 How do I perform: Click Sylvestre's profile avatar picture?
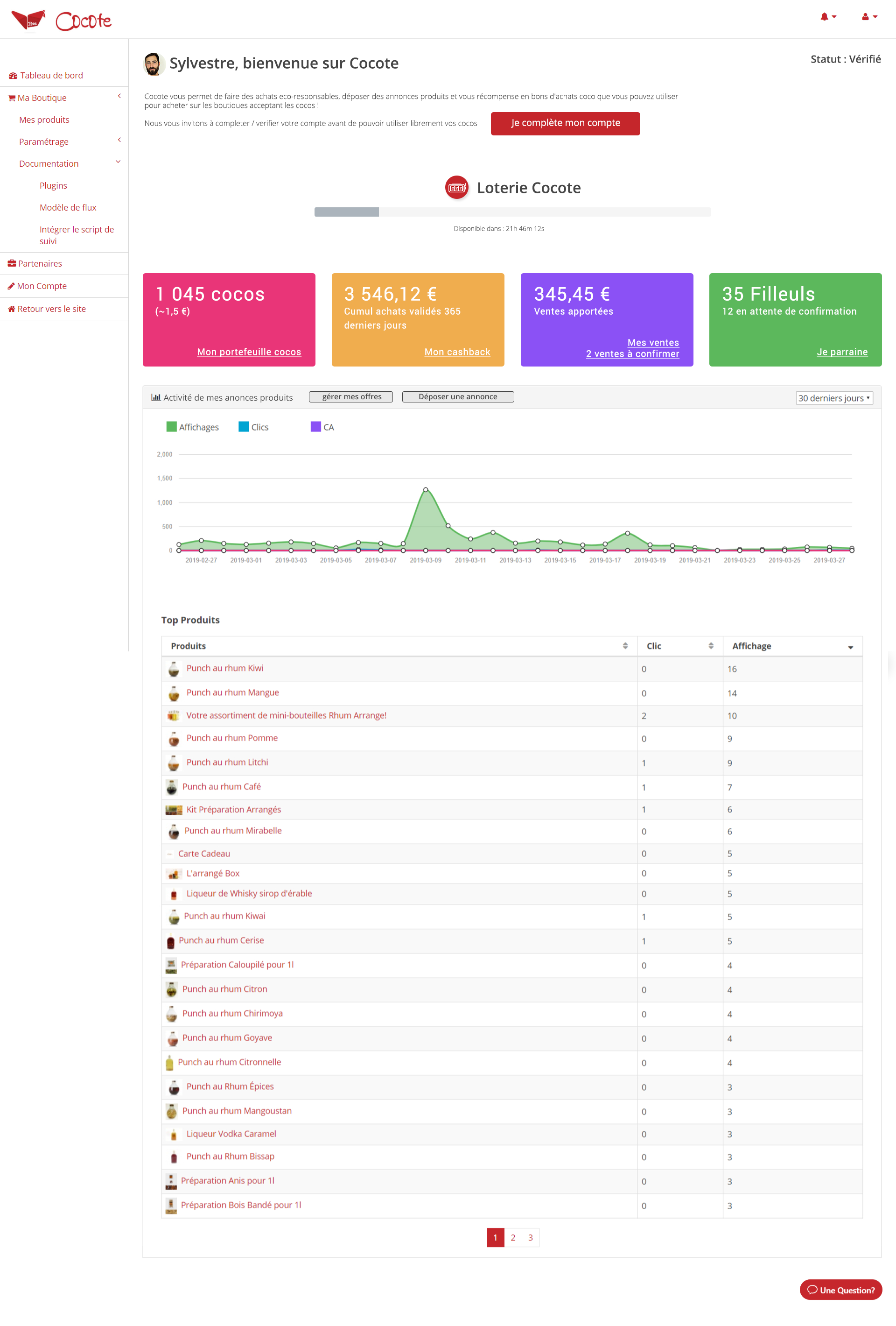[x=153, y=63]
